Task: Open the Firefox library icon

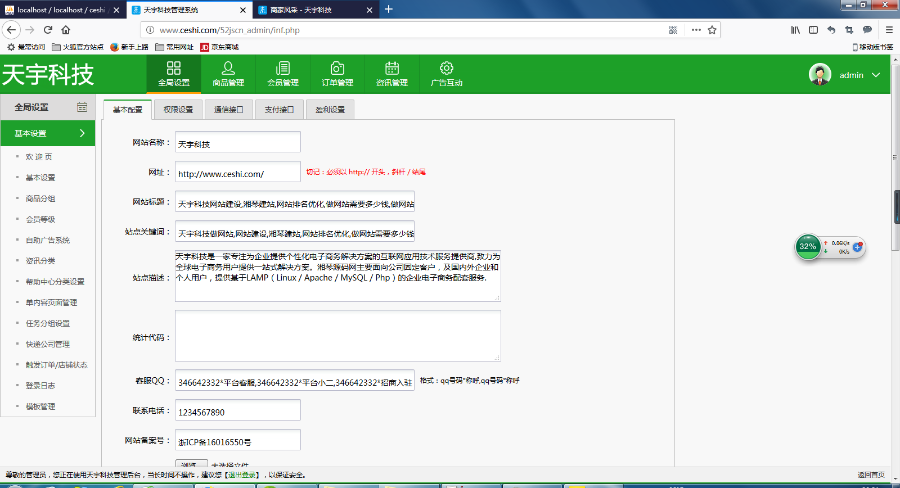Action: click(x=795, y=30)
